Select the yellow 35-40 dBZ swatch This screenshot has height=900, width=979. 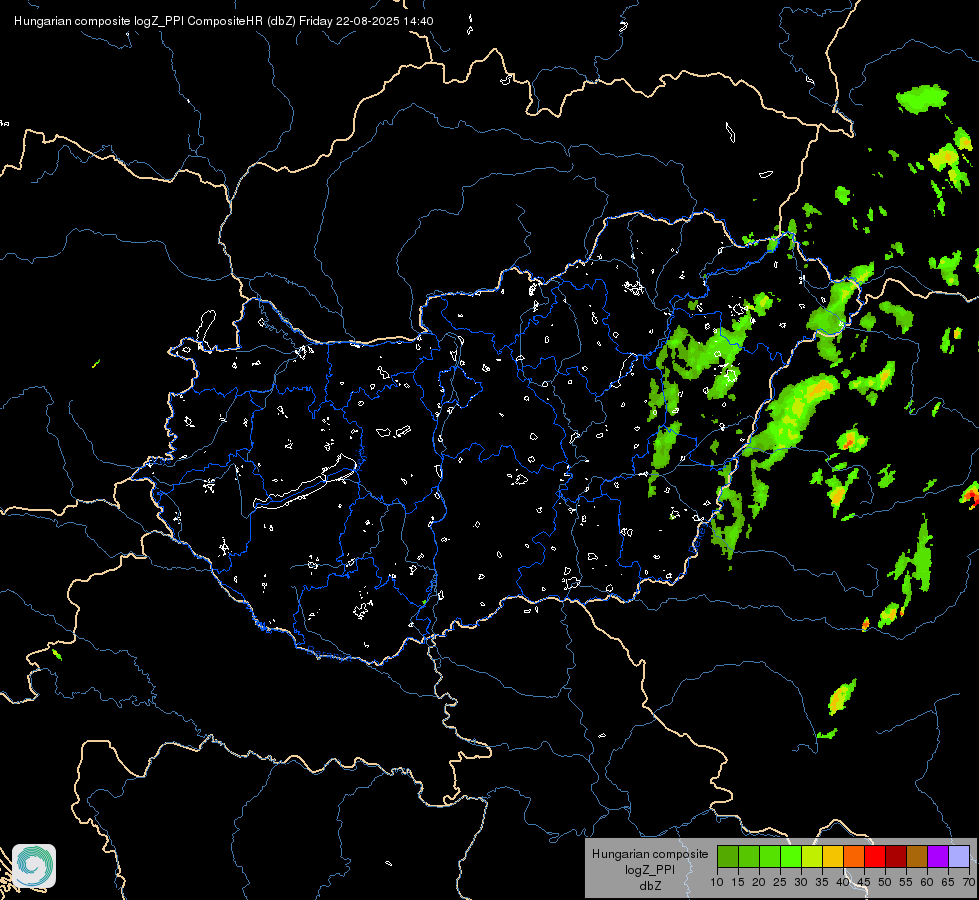tap(833, 856)
